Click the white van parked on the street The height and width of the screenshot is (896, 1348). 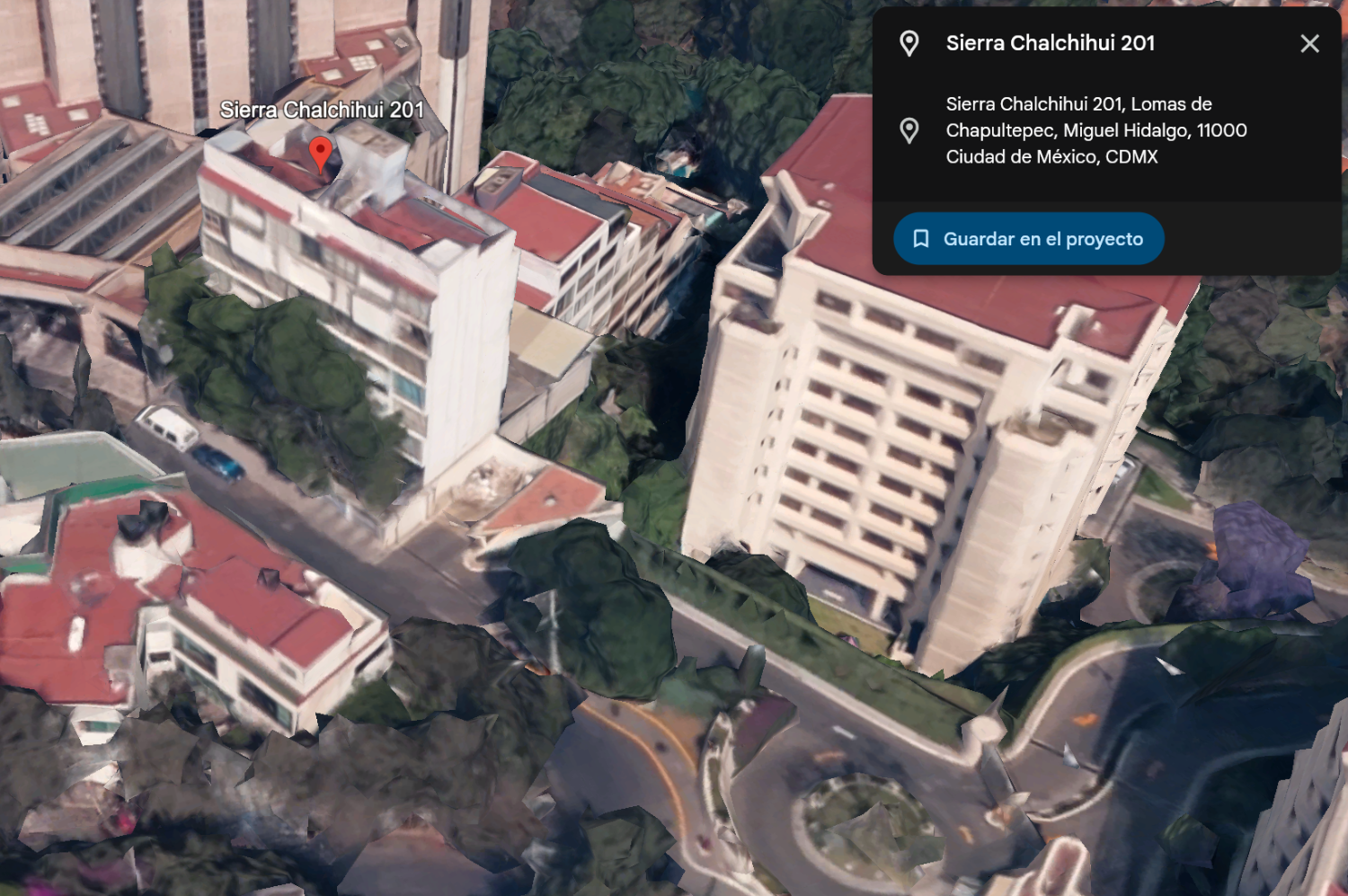pyautogui.click(x=167, y=426)
